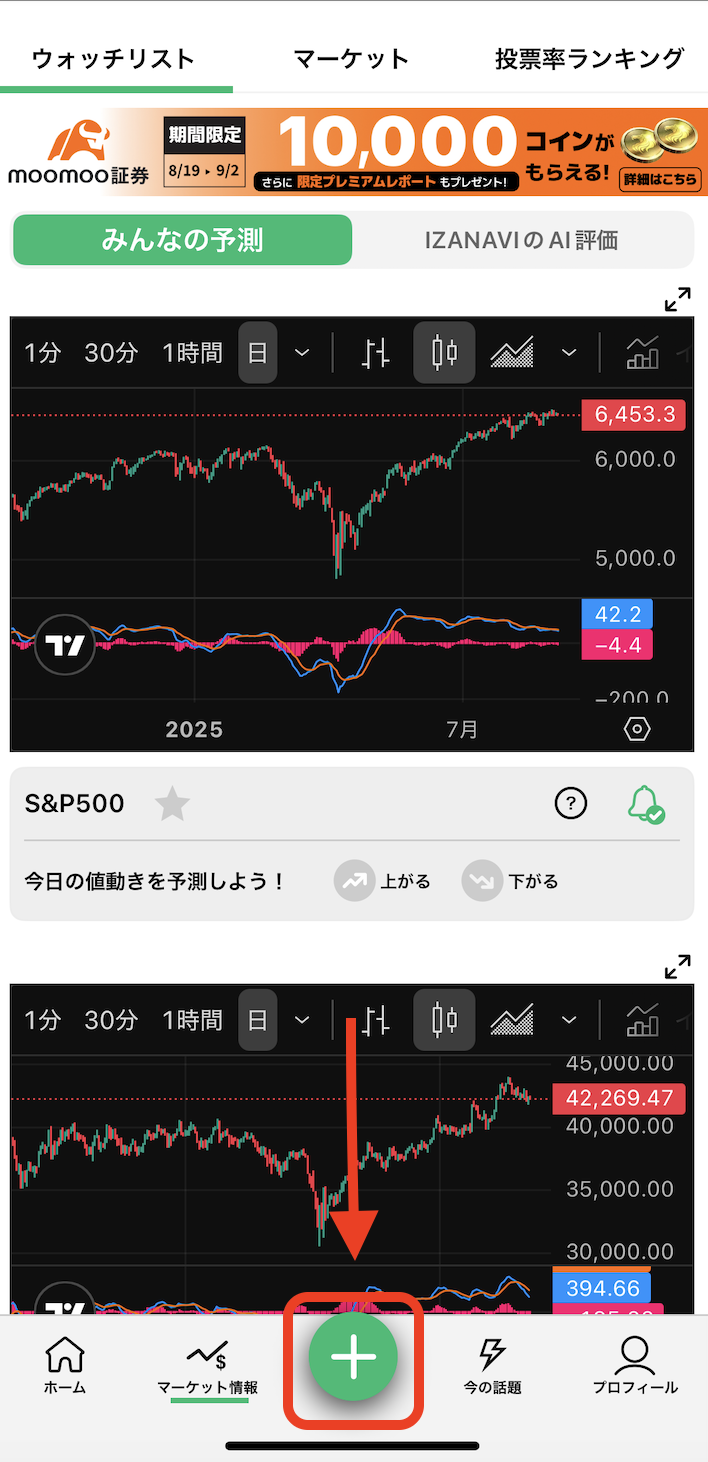Predict 上がる for S&P500 today

coord(383,881)
